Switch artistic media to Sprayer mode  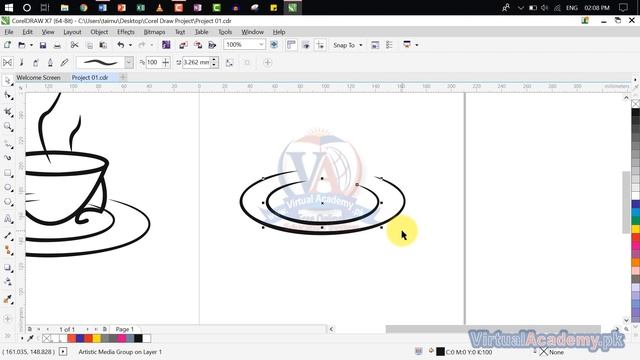coord(36,62)
